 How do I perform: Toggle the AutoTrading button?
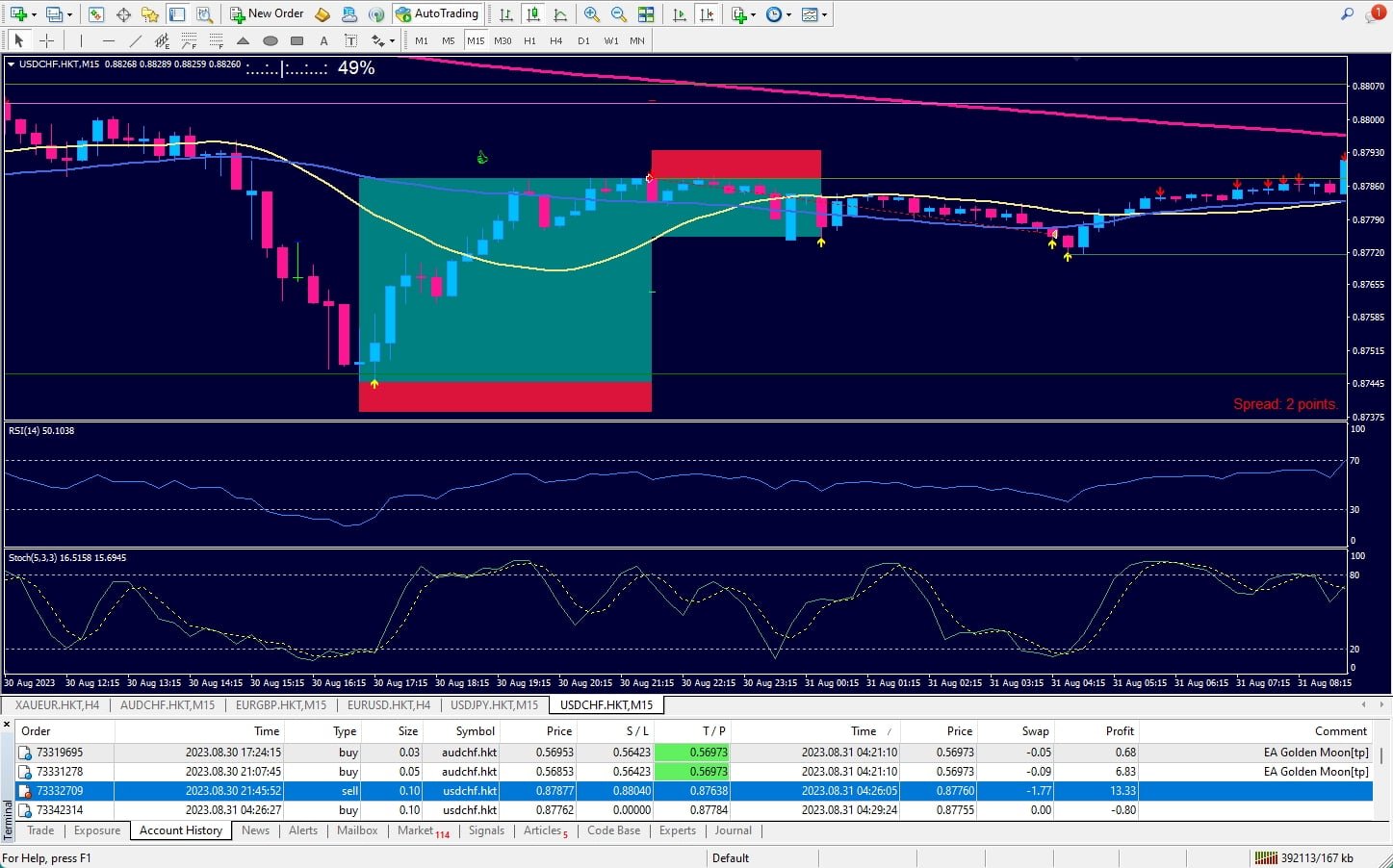coord(437,14)
